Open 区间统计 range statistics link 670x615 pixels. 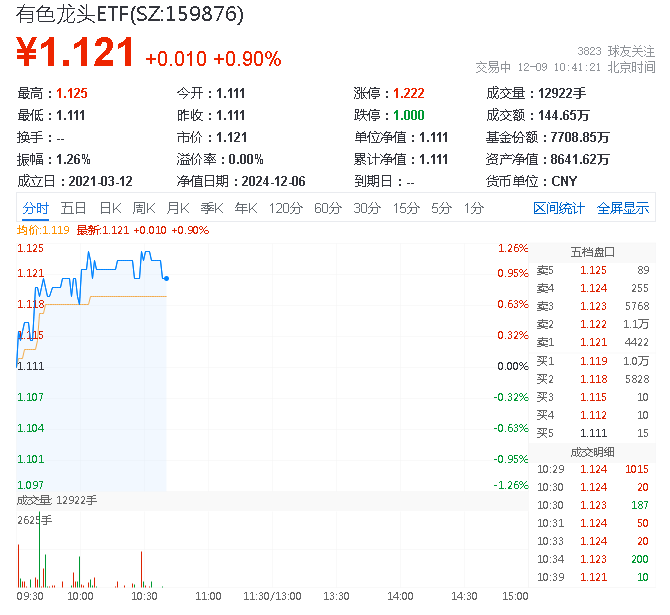(558, 208)
